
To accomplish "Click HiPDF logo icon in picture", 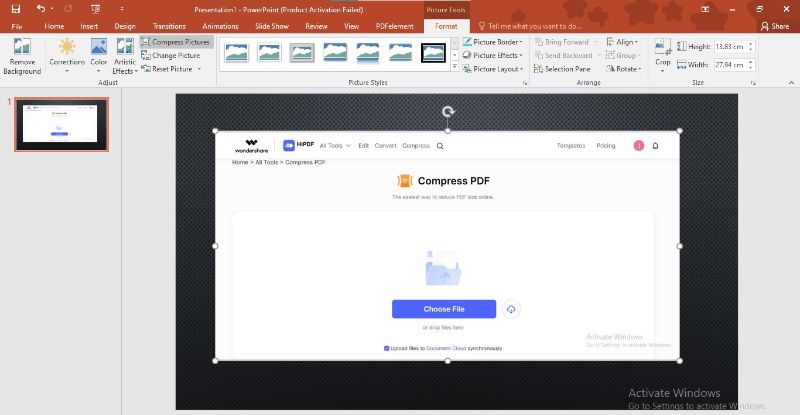I will click(x=289, y=145).
